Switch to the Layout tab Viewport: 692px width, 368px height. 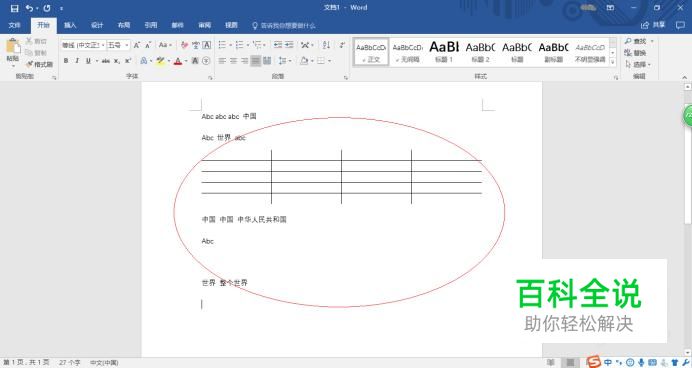[124, 25]
